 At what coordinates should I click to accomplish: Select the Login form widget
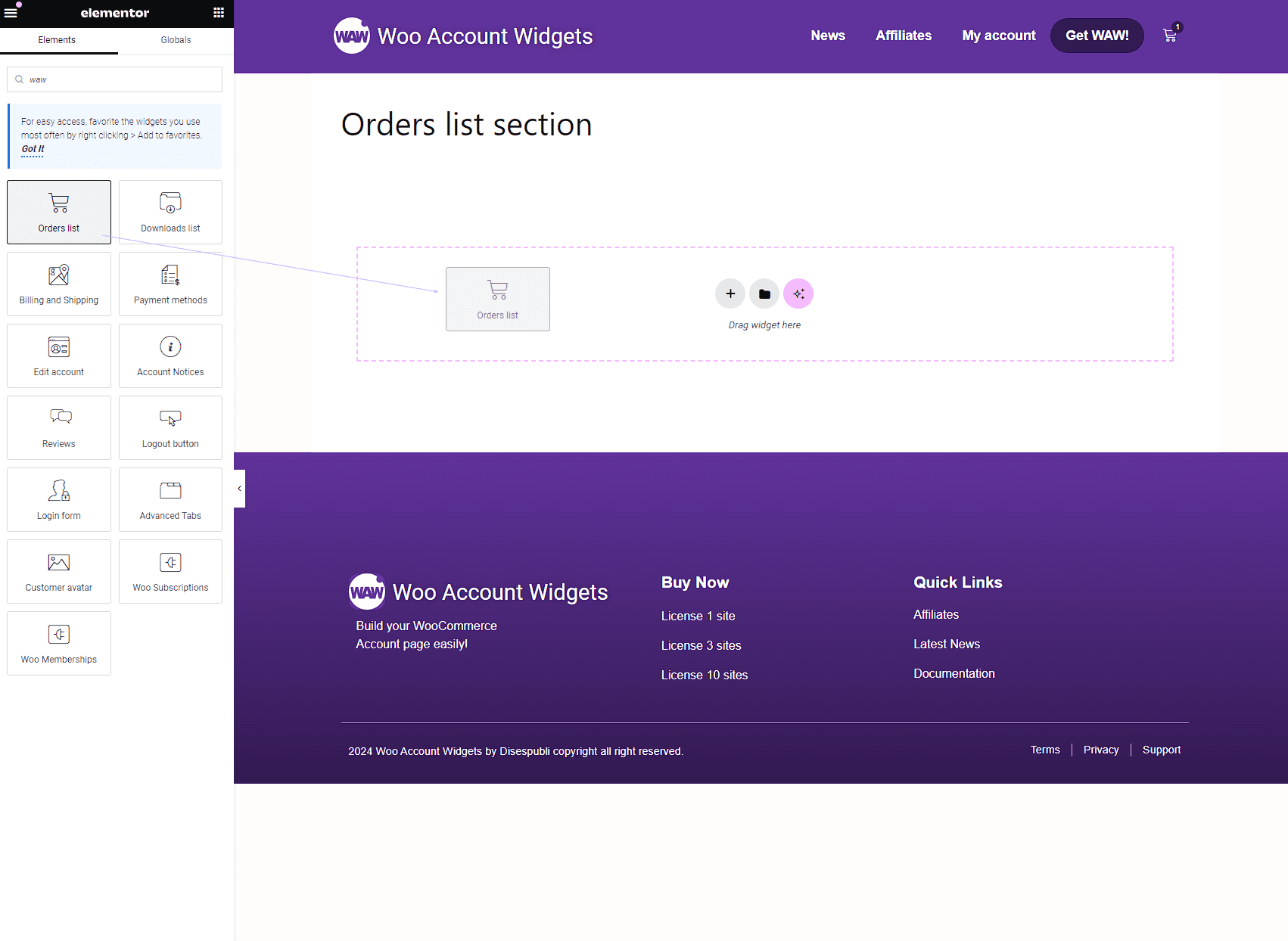pyautogui.click(x=59, y=499)
